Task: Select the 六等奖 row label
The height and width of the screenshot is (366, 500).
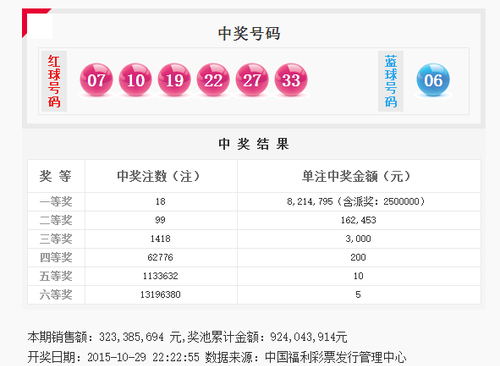Action: tap(56, 295)
